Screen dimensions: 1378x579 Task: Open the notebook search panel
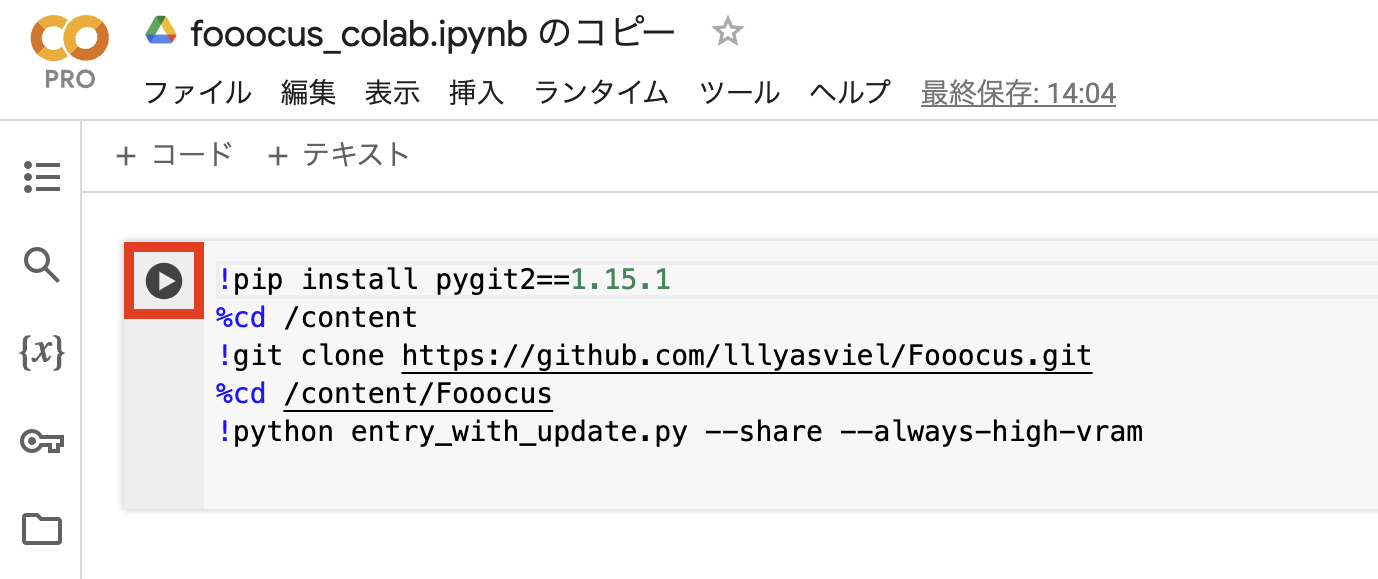click(x=41, y=265)
